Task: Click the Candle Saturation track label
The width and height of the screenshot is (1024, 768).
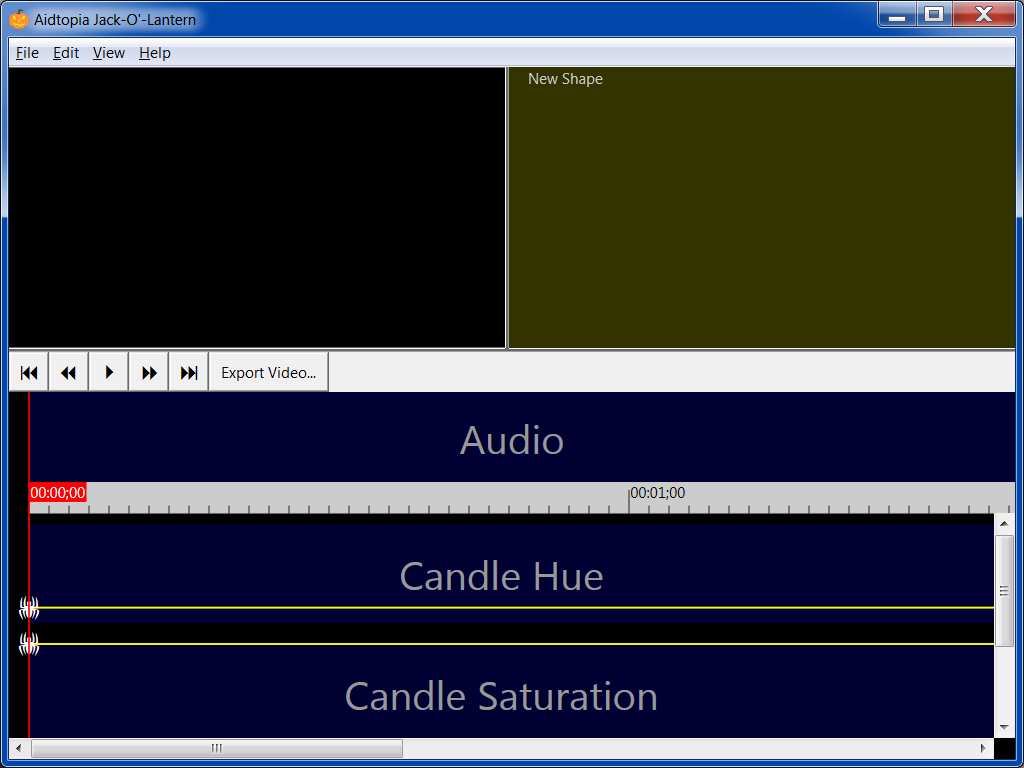Action: (501, 696)
